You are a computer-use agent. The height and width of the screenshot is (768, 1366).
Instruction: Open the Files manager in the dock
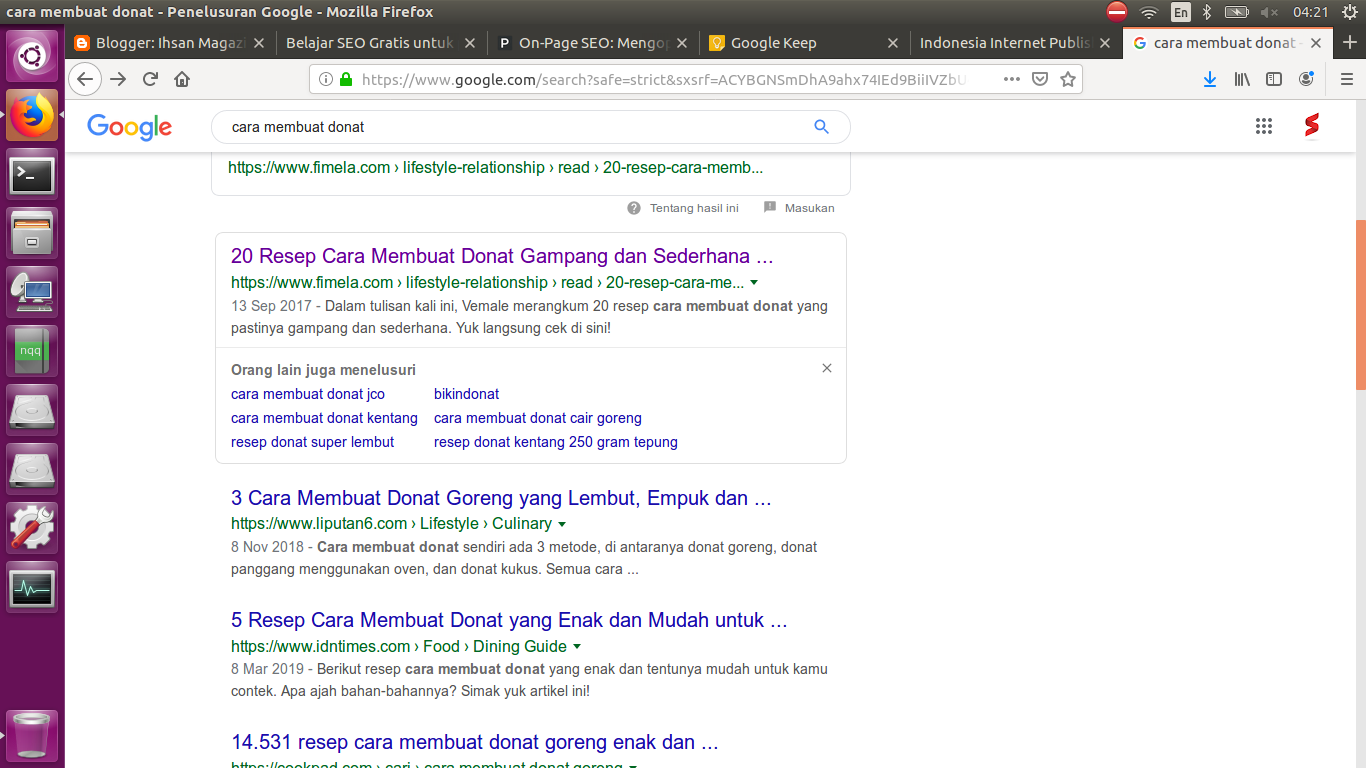[x=33, y=234]
